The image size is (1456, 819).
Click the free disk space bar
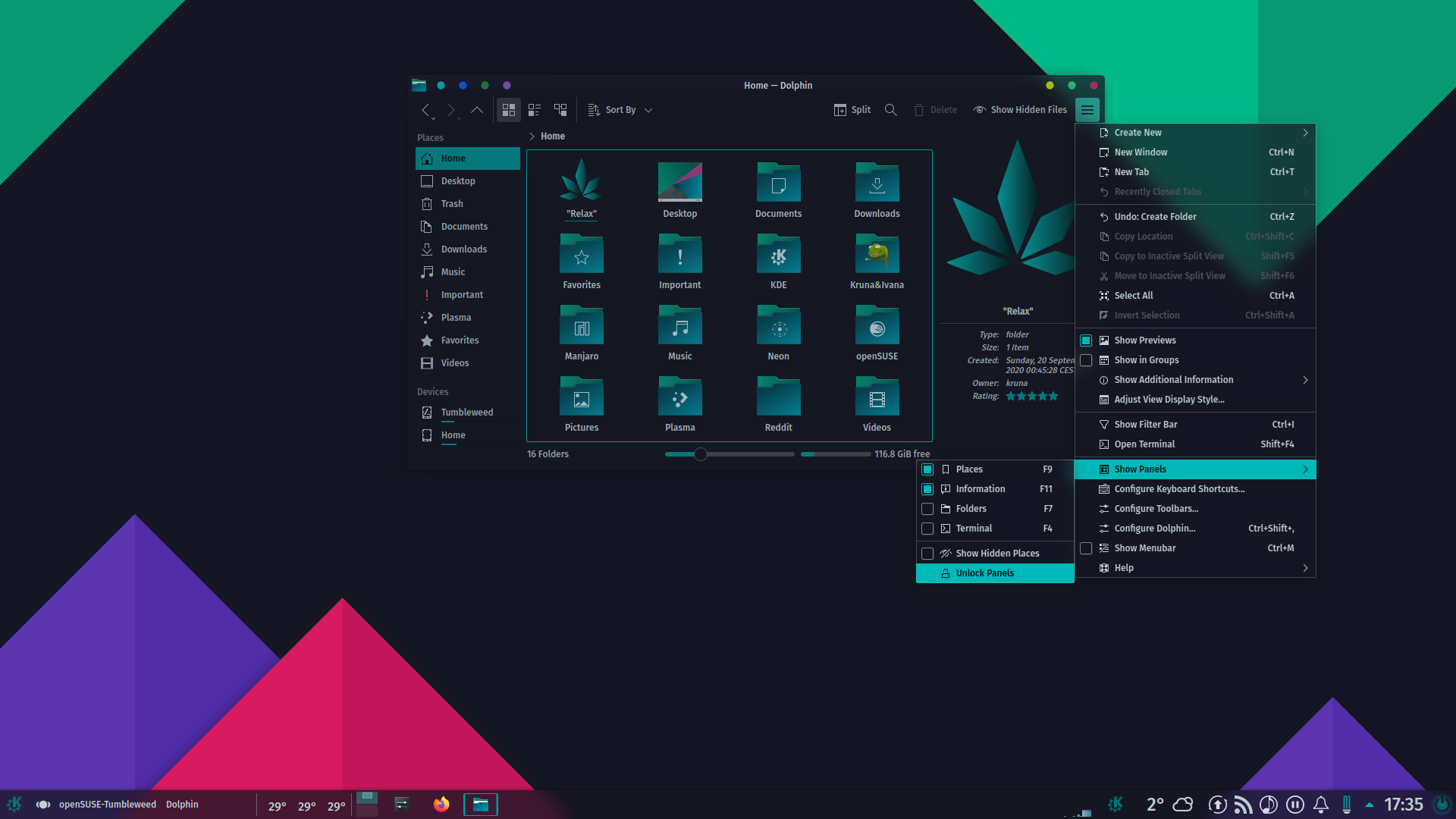pos(836,454)
